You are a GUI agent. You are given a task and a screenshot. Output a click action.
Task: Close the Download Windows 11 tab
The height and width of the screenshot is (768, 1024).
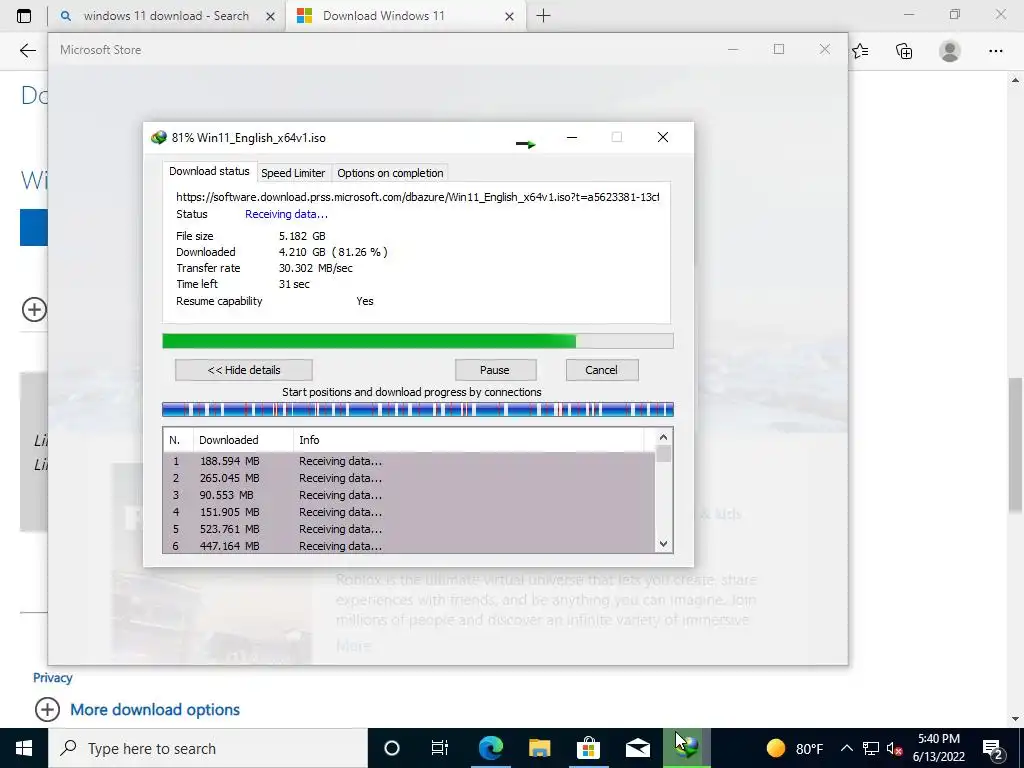[x=509, y=16]
